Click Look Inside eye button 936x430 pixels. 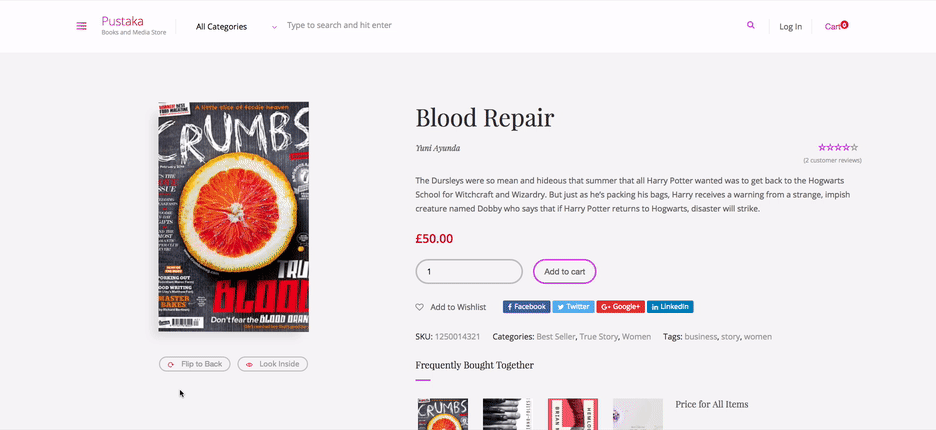pos(273,364)
